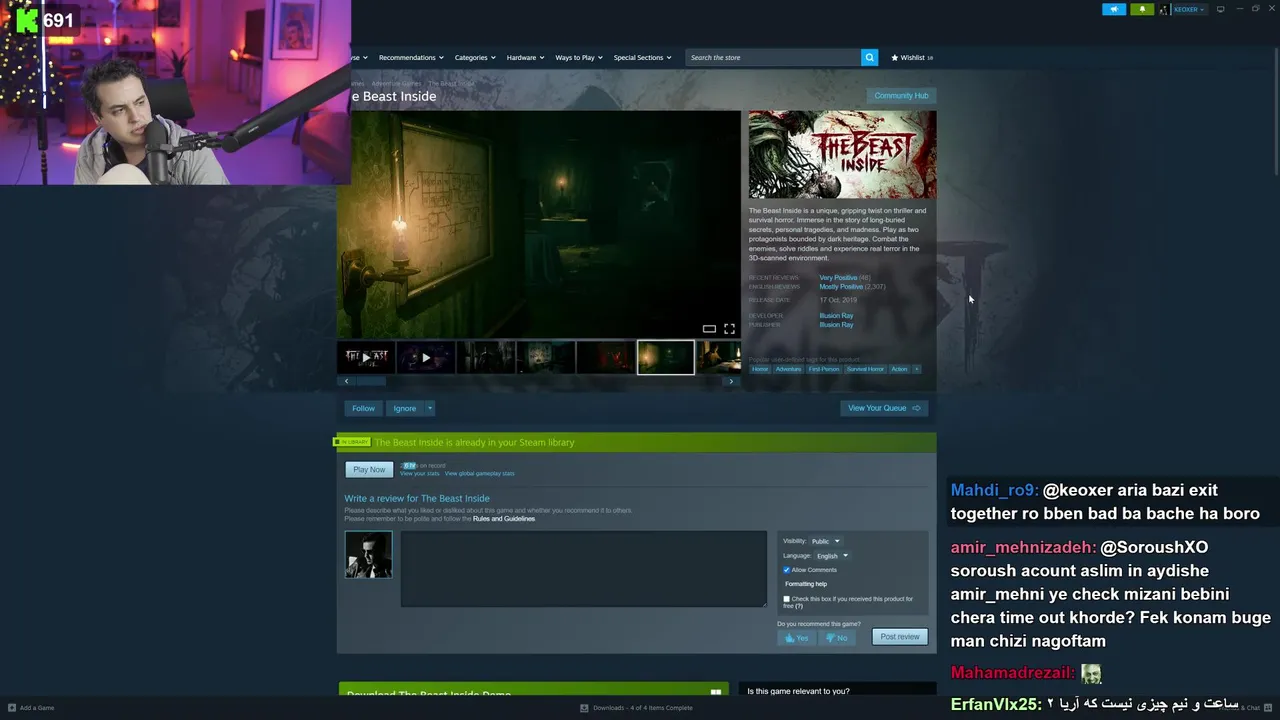Open the Categories dropdown menu
This screenshot has width=1280, height=720.
coord(475,58)
